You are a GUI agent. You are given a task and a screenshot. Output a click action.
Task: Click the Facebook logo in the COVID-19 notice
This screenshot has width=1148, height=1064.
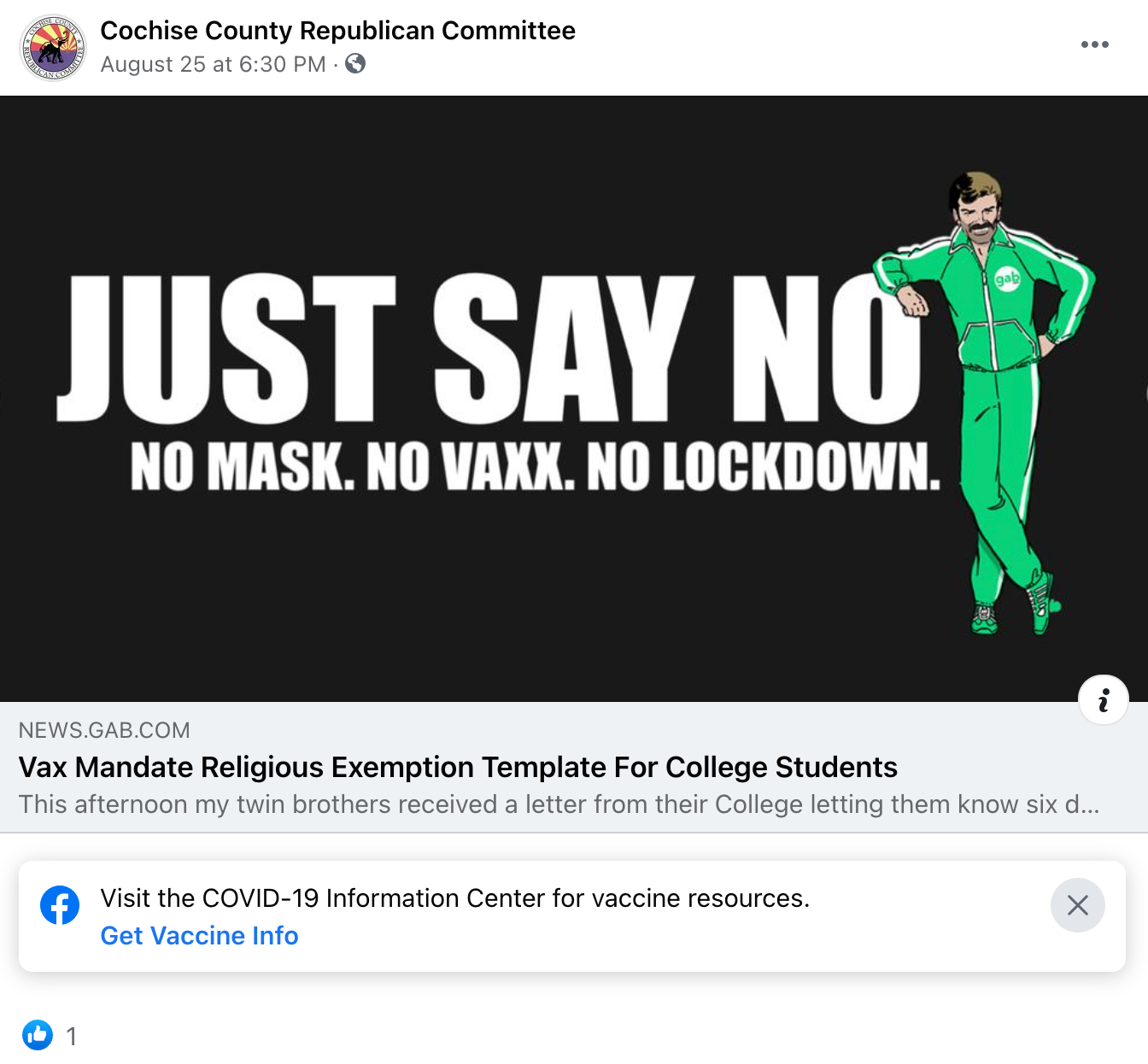(x=60, y=905)
